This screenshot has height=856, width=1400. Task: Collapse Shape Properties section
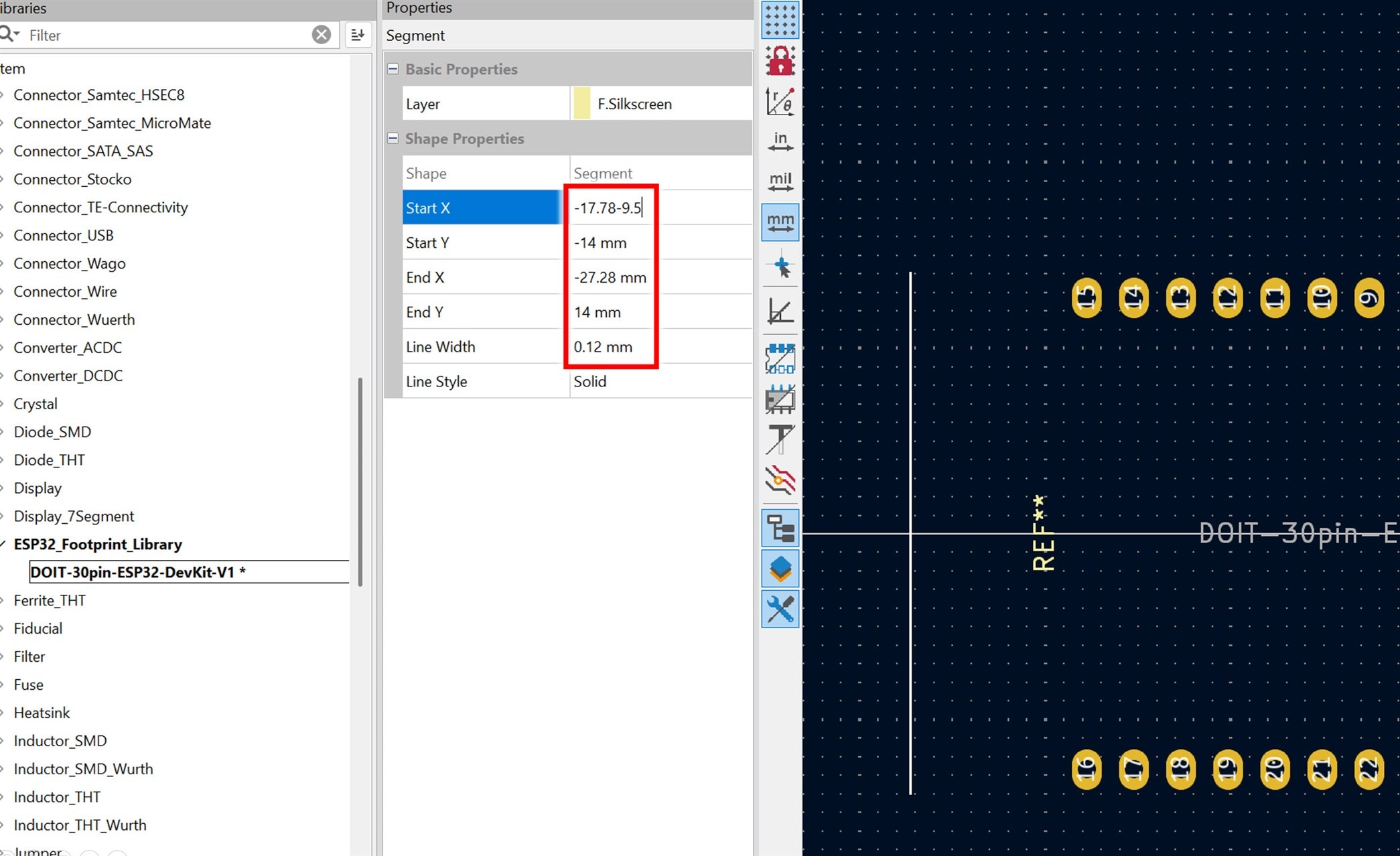tap(393, 139)
